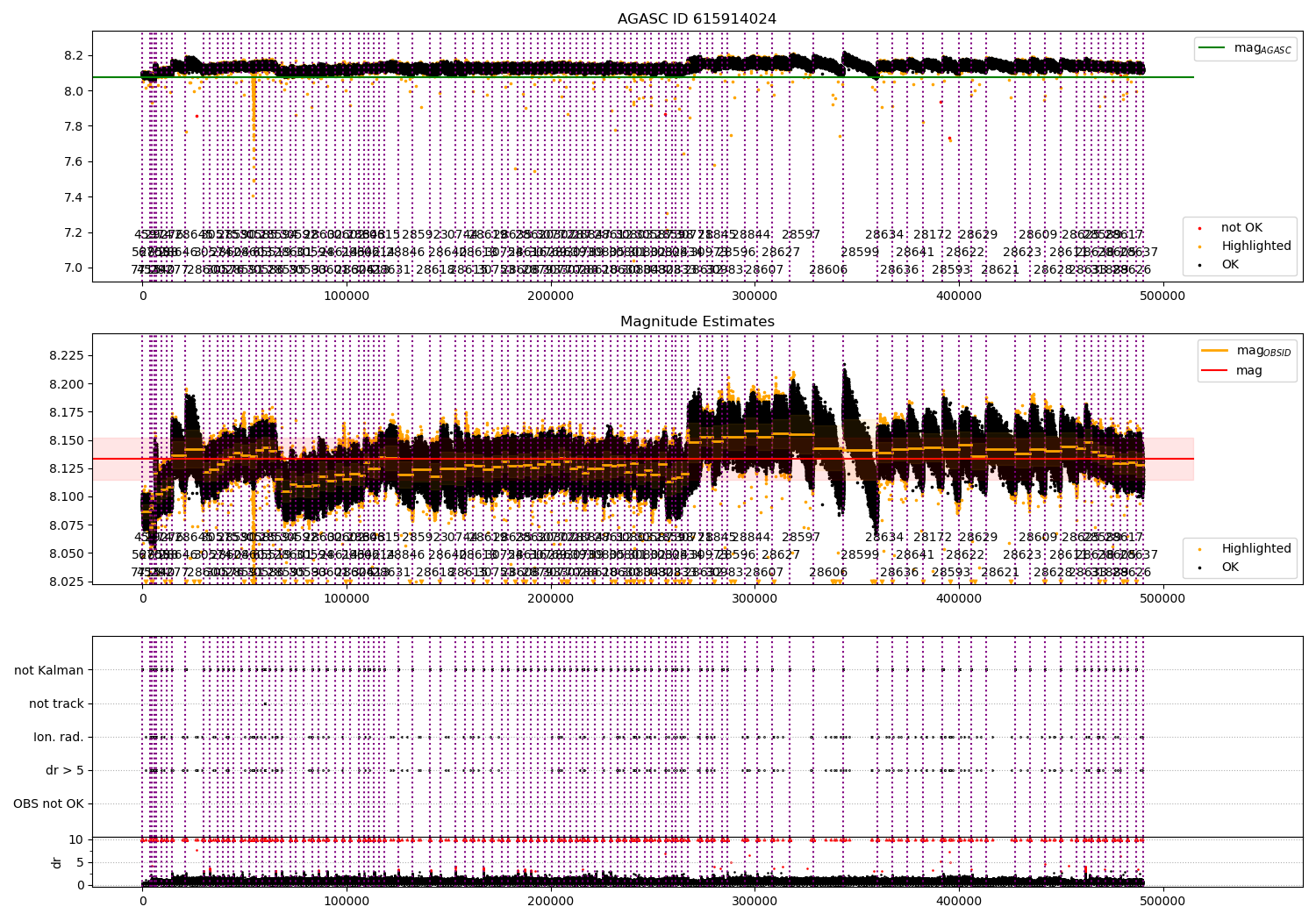Click the 'not track' y-axis label

pyautogui.click(x=56, y=704)
